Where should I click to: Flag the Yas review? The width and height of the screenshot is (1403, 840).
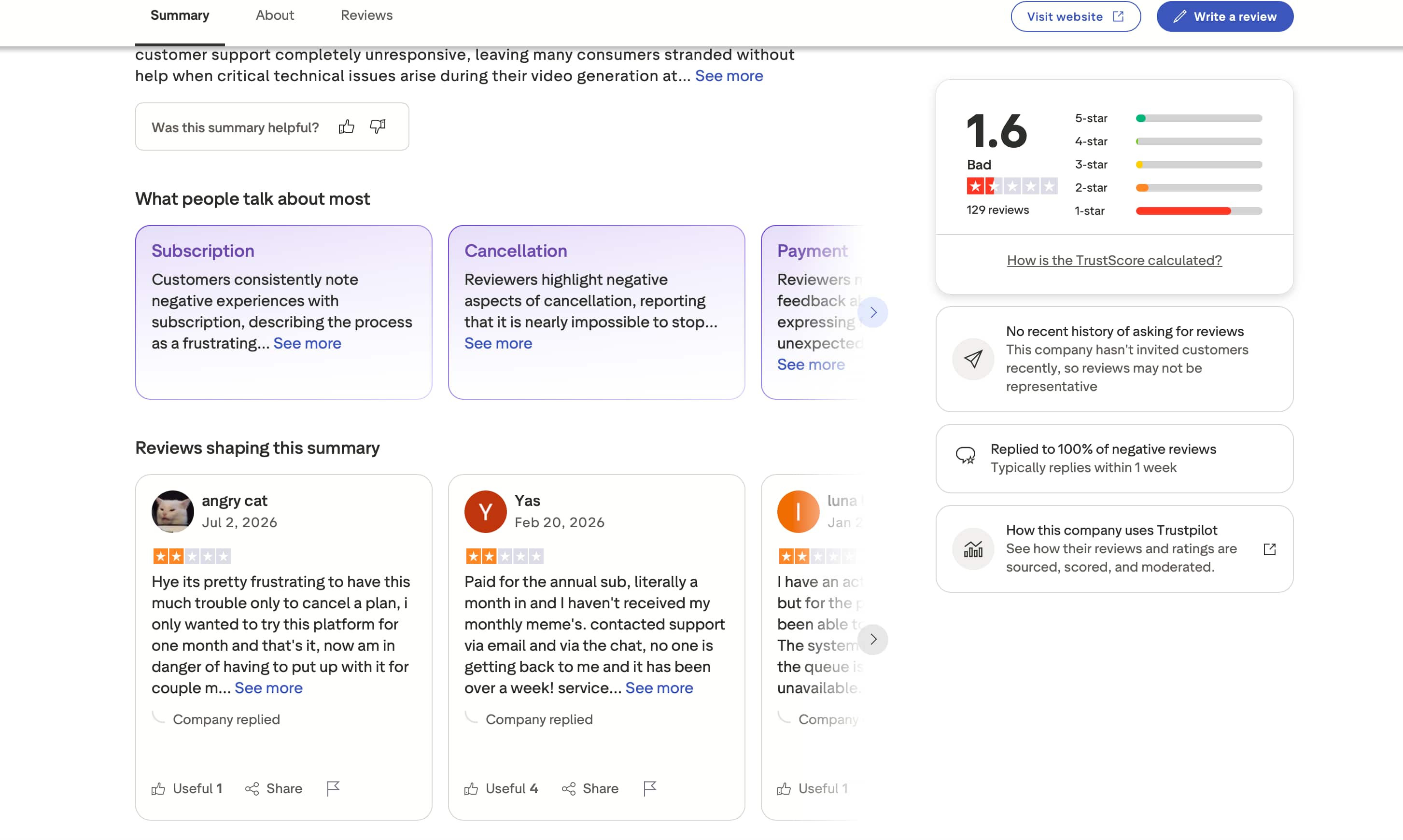pyautogui.click(x=650, y=788)
